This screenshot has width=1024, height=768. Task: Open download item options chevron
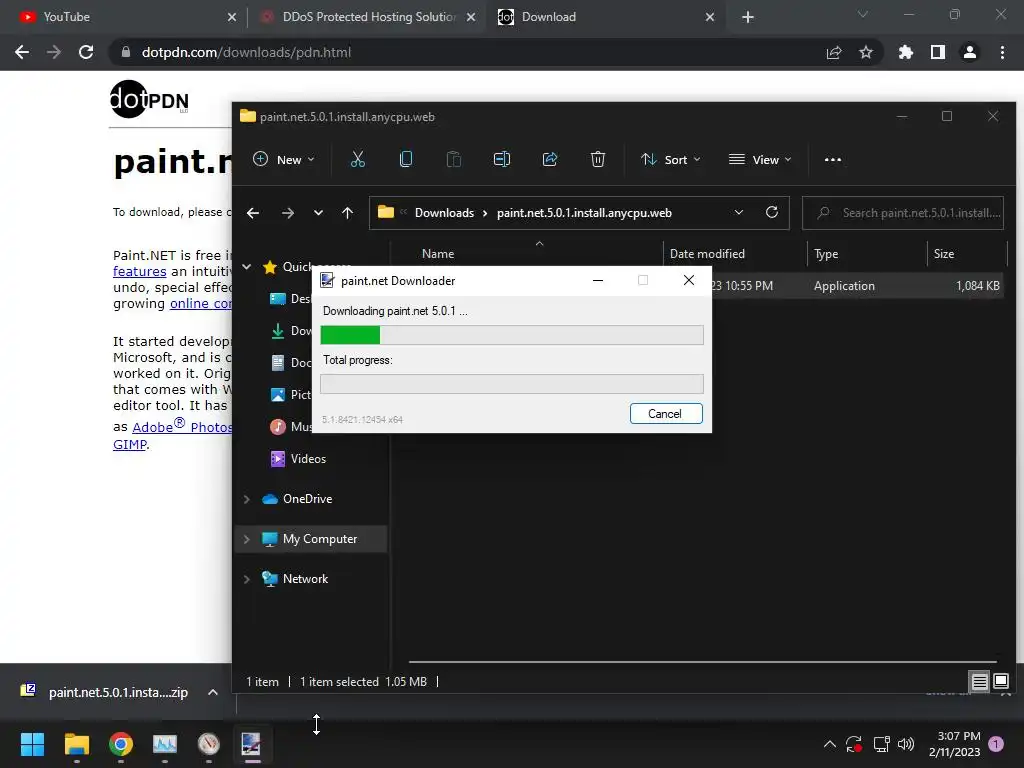coord(213,692)
